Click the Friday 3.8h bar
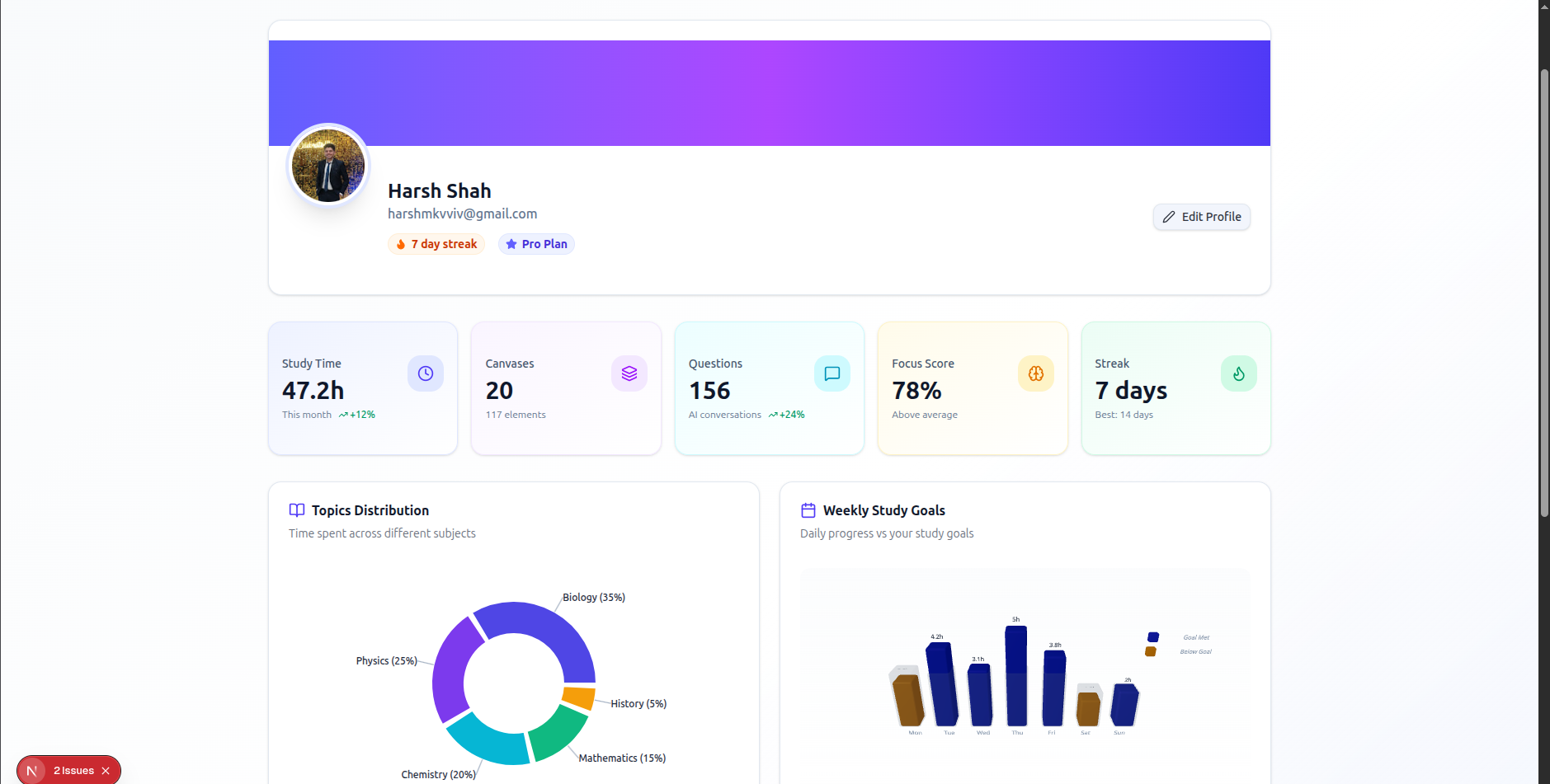 1054,688
